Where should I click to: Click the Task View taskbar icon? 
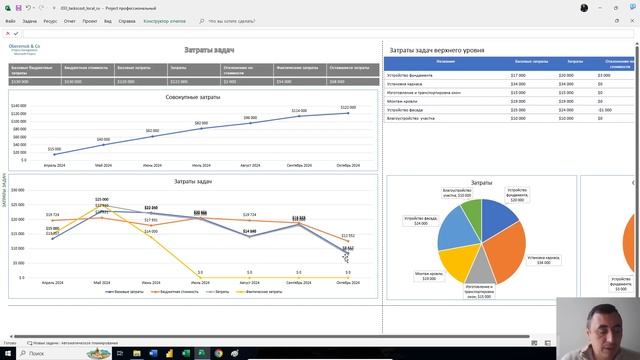click(x=120, y=353)
